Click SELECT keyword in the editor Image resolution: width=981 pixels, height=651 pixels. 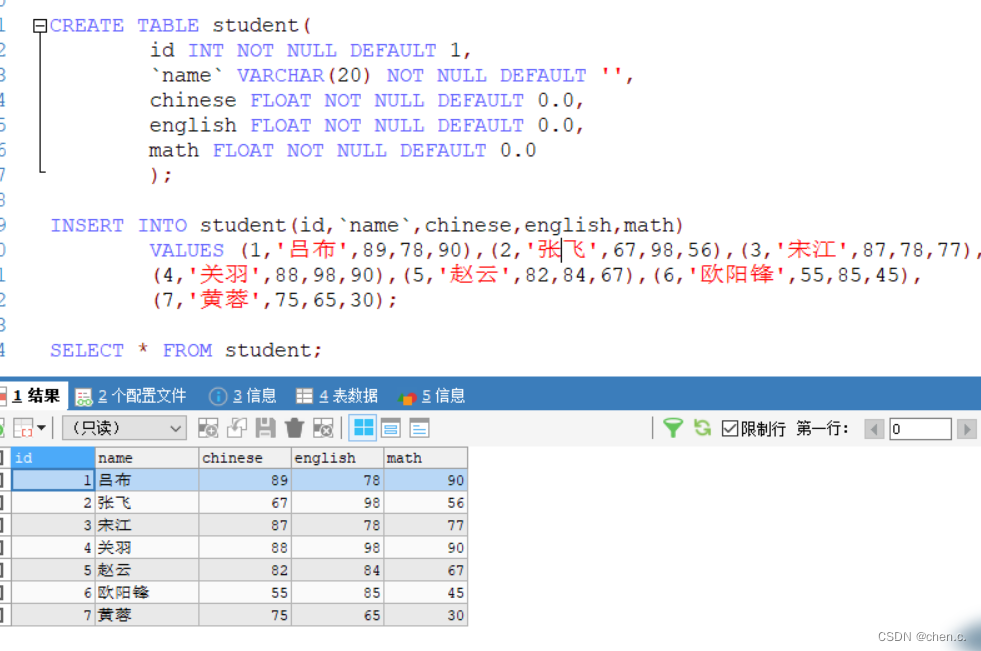click(x=87, y=351)
